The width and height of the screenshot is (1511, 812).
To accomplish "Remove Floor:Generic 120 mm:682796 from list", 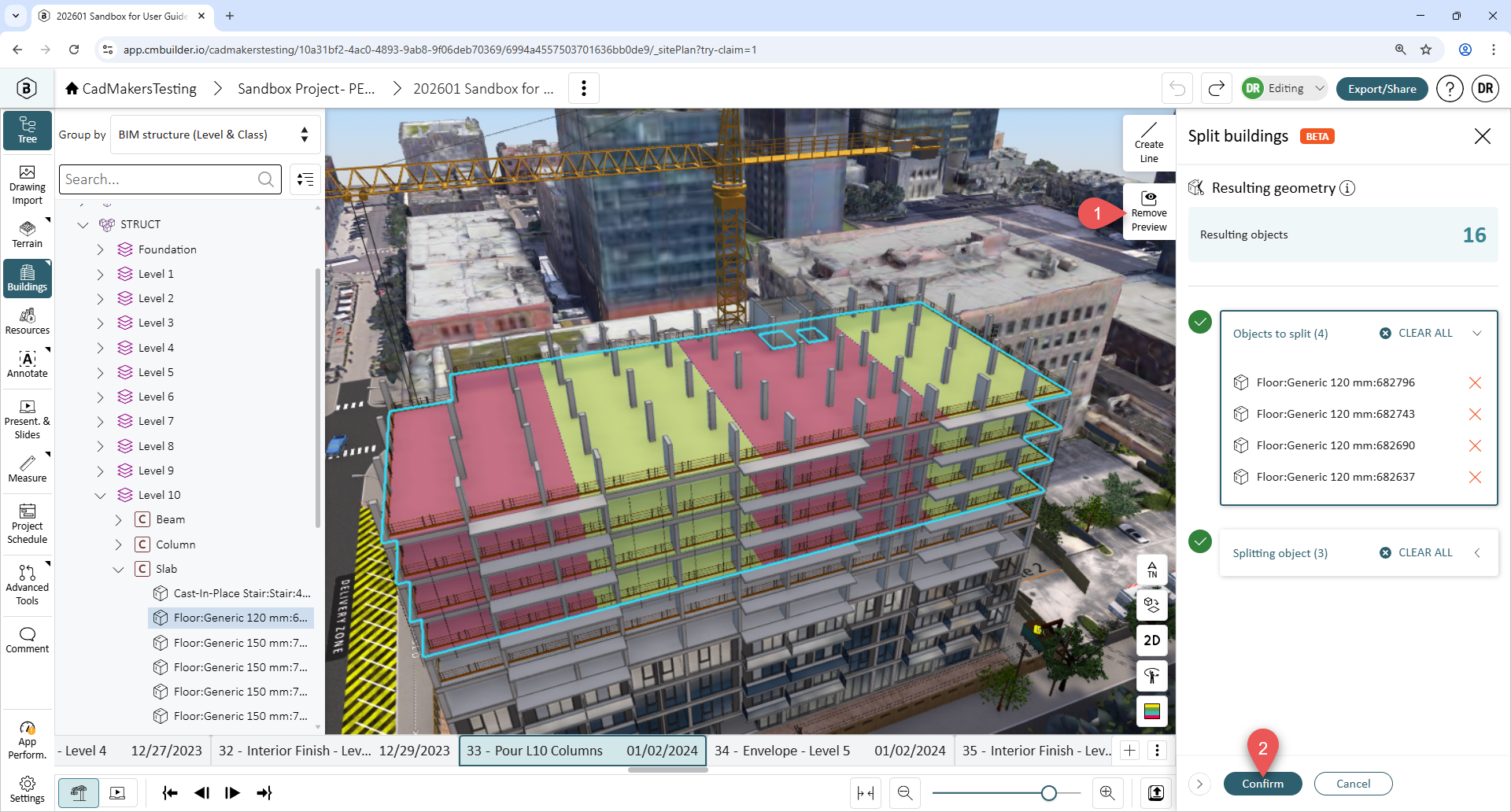I will tap(1475, 382).
